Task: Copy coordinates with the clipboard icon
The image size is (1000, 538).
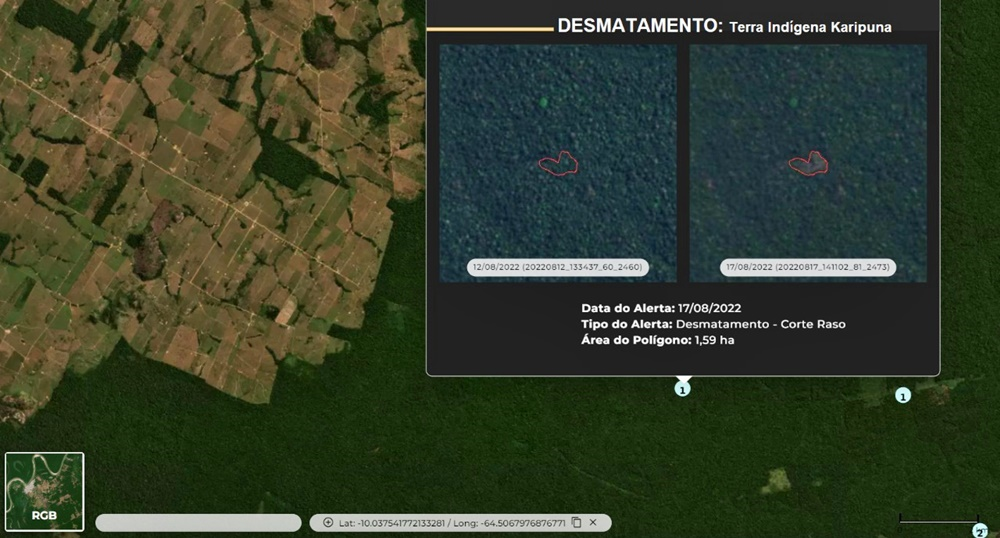Action: 577,523
